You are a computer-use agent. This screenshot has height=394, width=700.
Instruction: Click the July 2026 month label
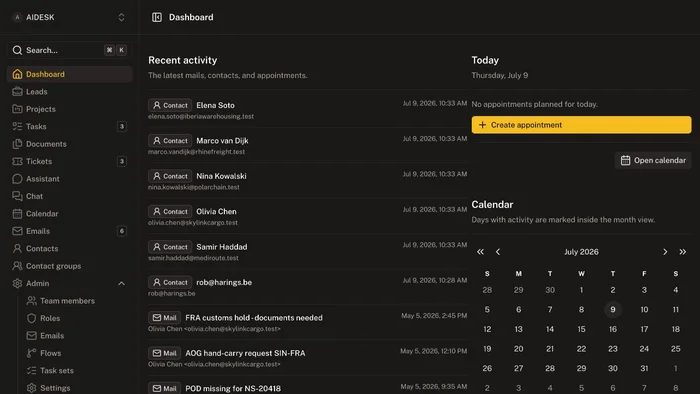(581, 252)
